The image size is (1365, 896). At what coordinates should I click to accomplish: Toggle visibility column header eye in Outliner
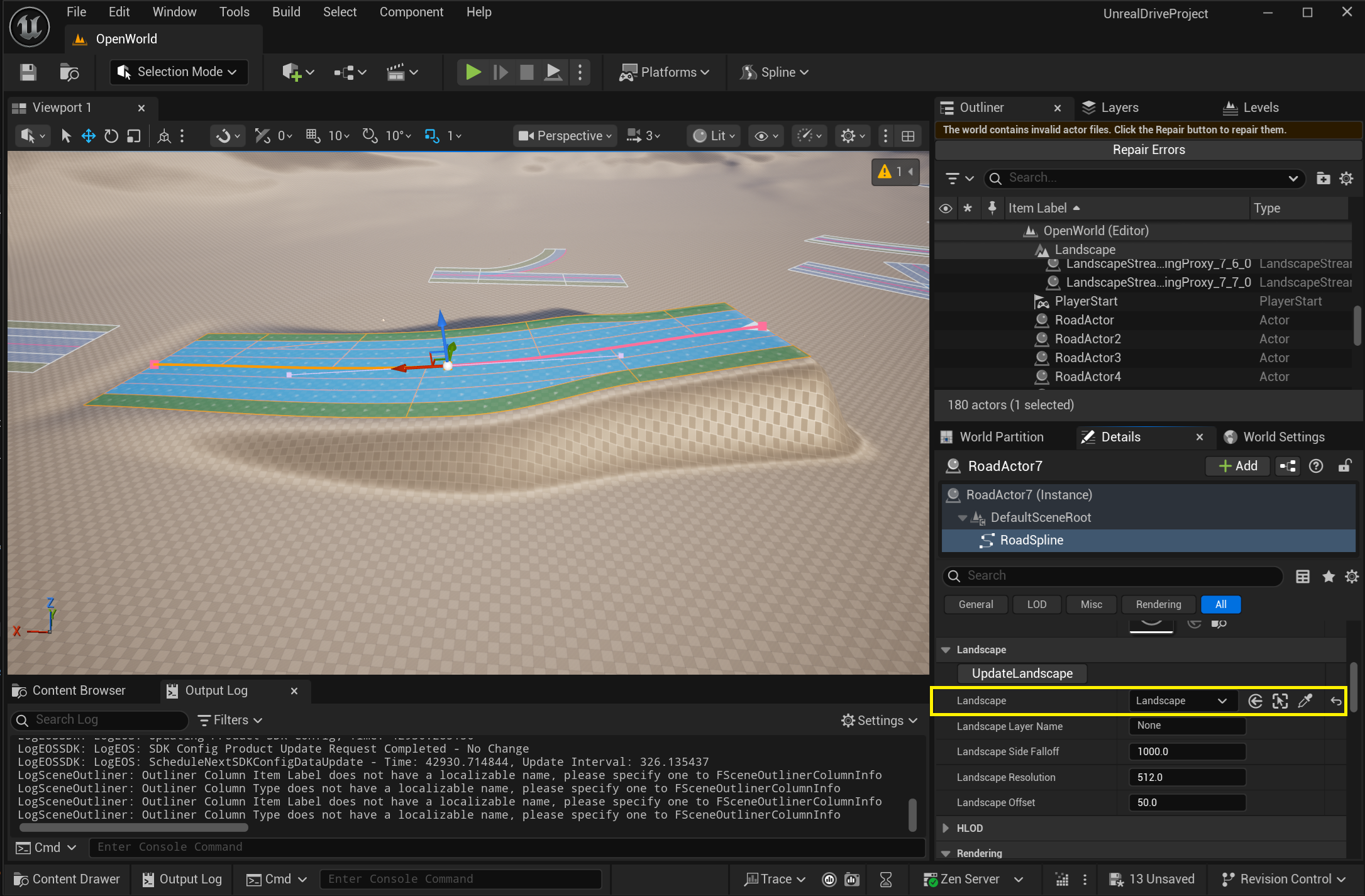945,208
